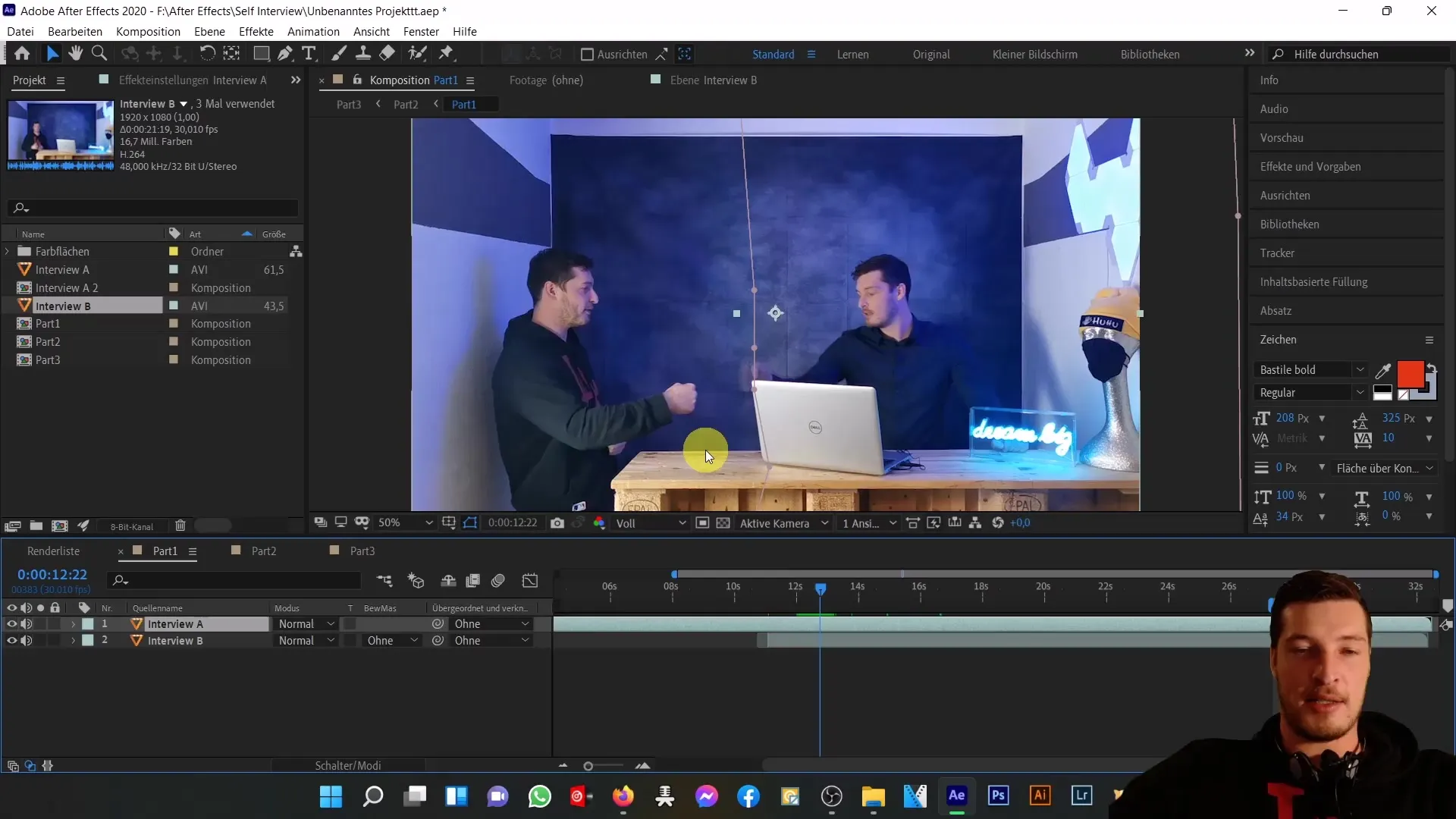Select the Pen tool
The image size is (1456, 819).
[x=285, y=54]
